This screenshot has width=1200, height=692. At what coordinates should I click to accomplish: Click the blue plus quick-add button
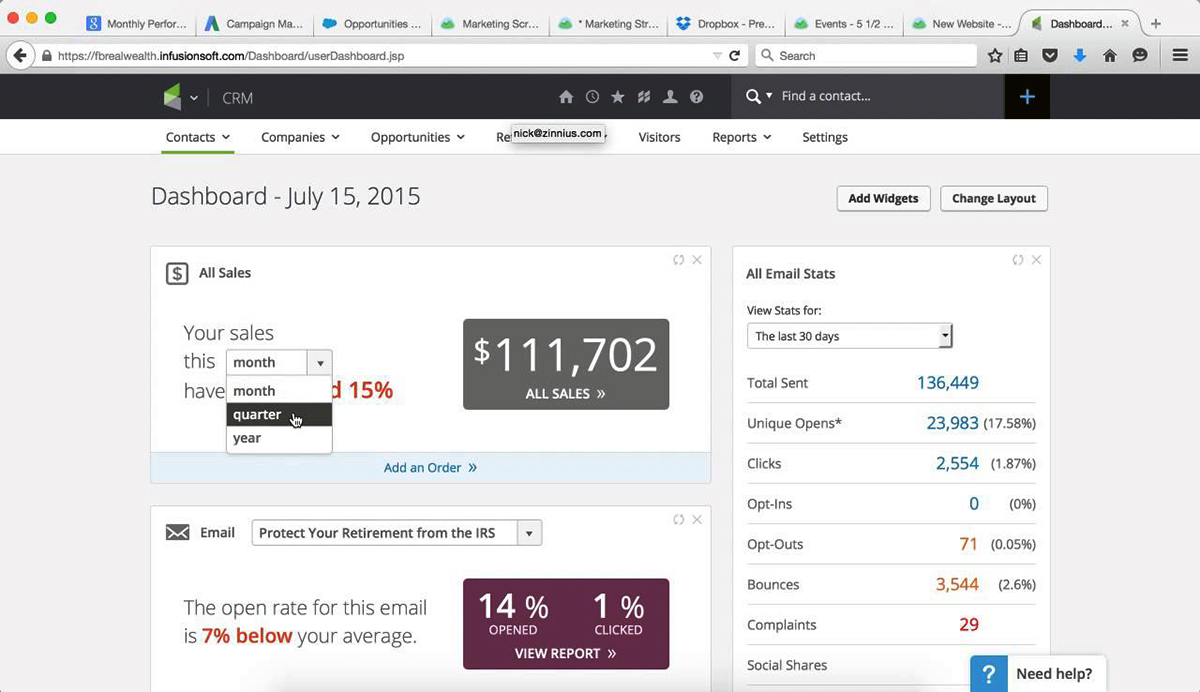[x=1027, y=97]
